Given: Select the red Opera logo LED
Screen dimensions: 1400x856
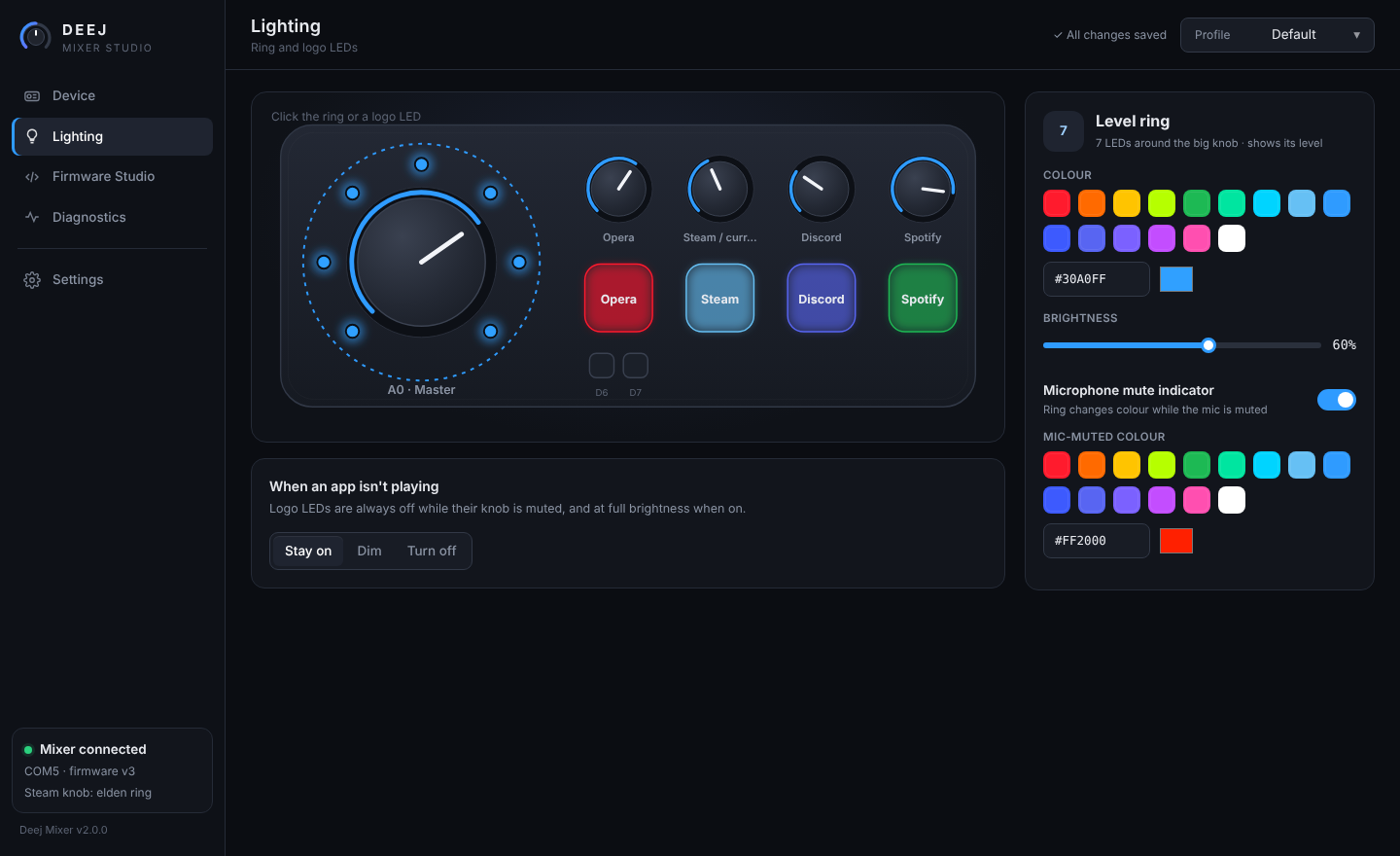Looking at the screenshot, I should click(x=618, y=299).
